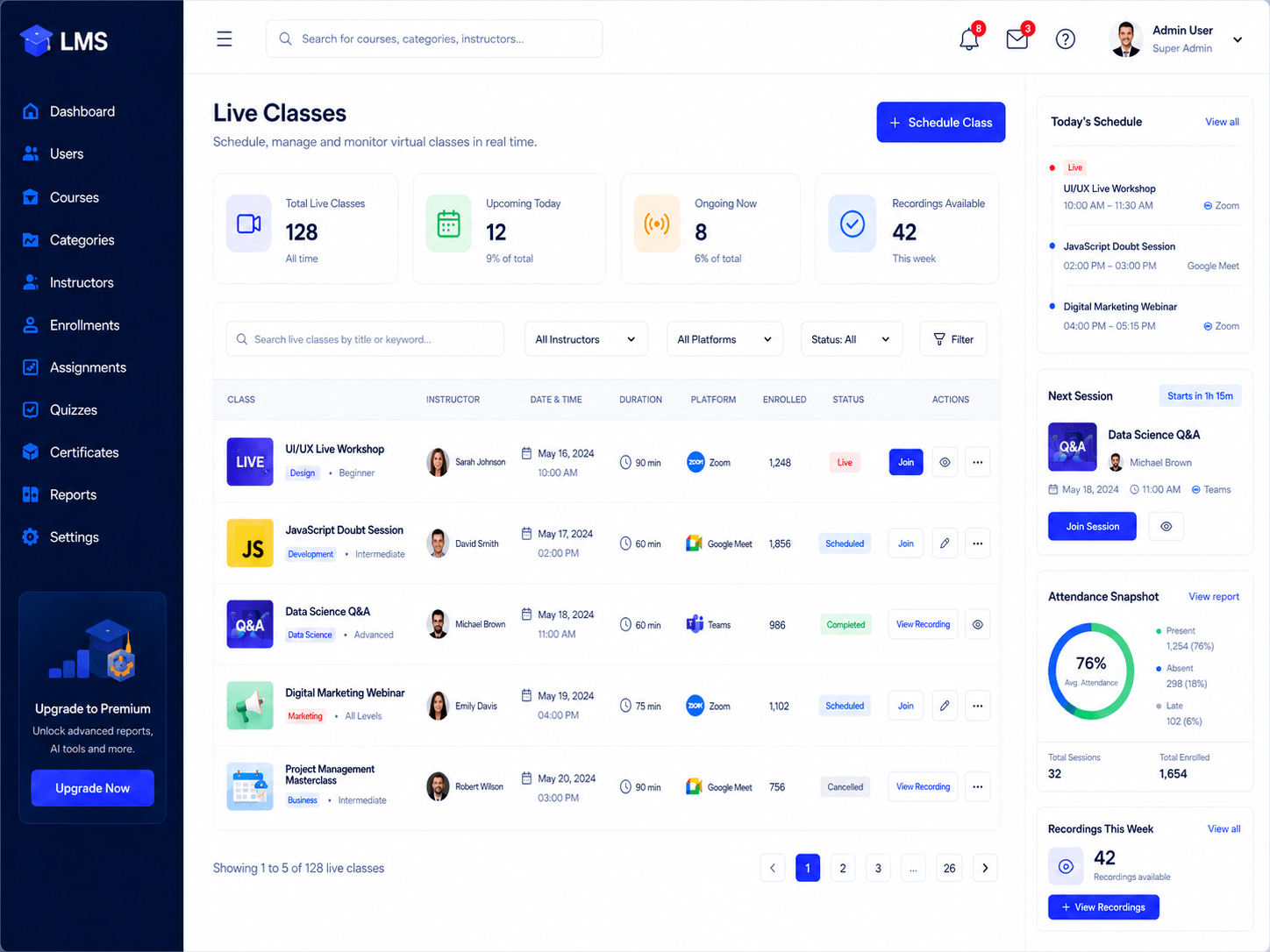The image size is (1270, 952).
Task: Go to next page arrow
Action: click(985, 868)
